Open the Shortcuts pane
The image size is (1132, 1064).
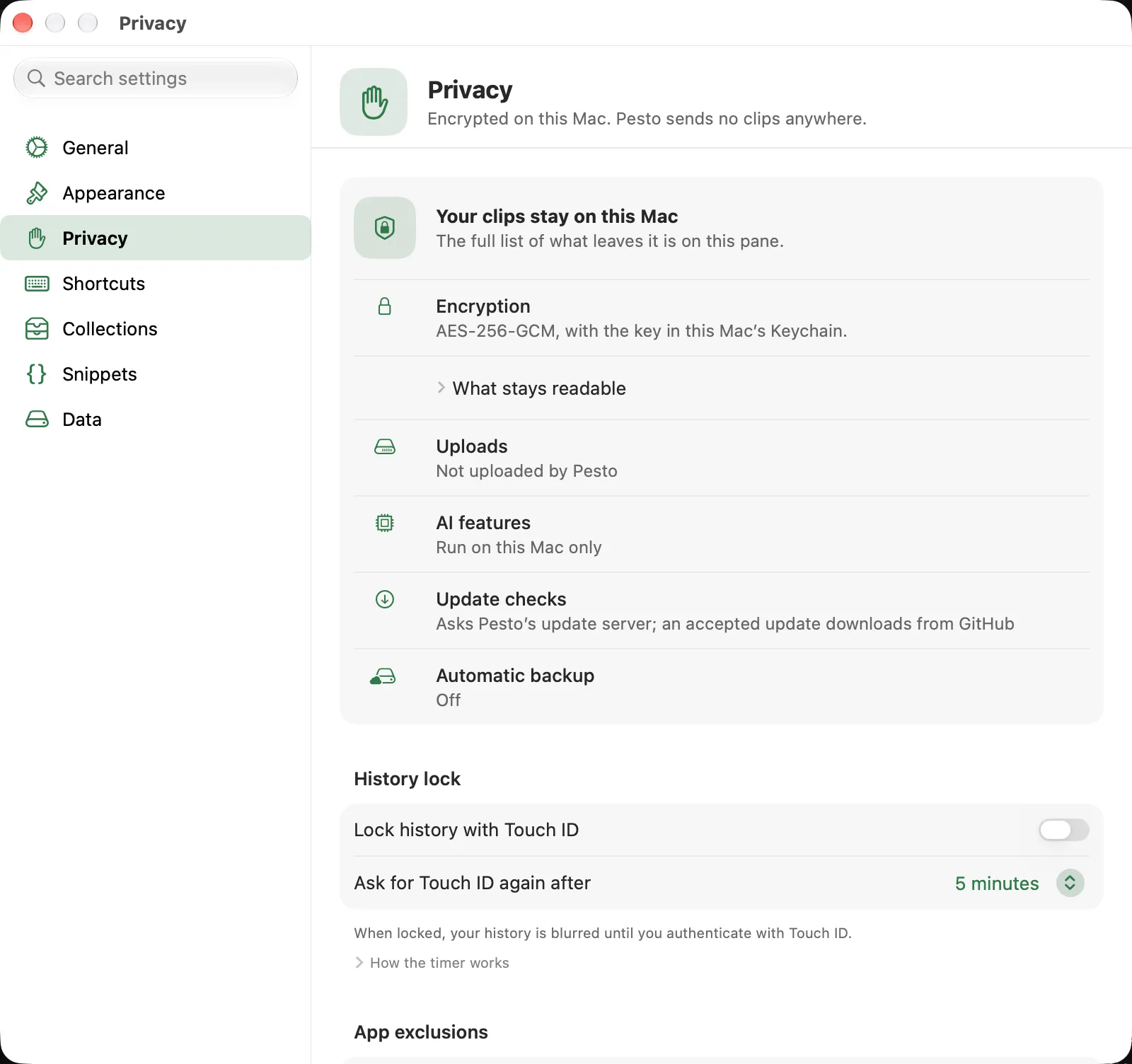[156, 283]
